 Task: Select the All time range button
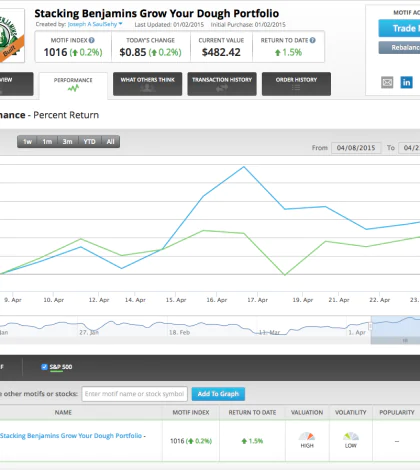(110, 142)
